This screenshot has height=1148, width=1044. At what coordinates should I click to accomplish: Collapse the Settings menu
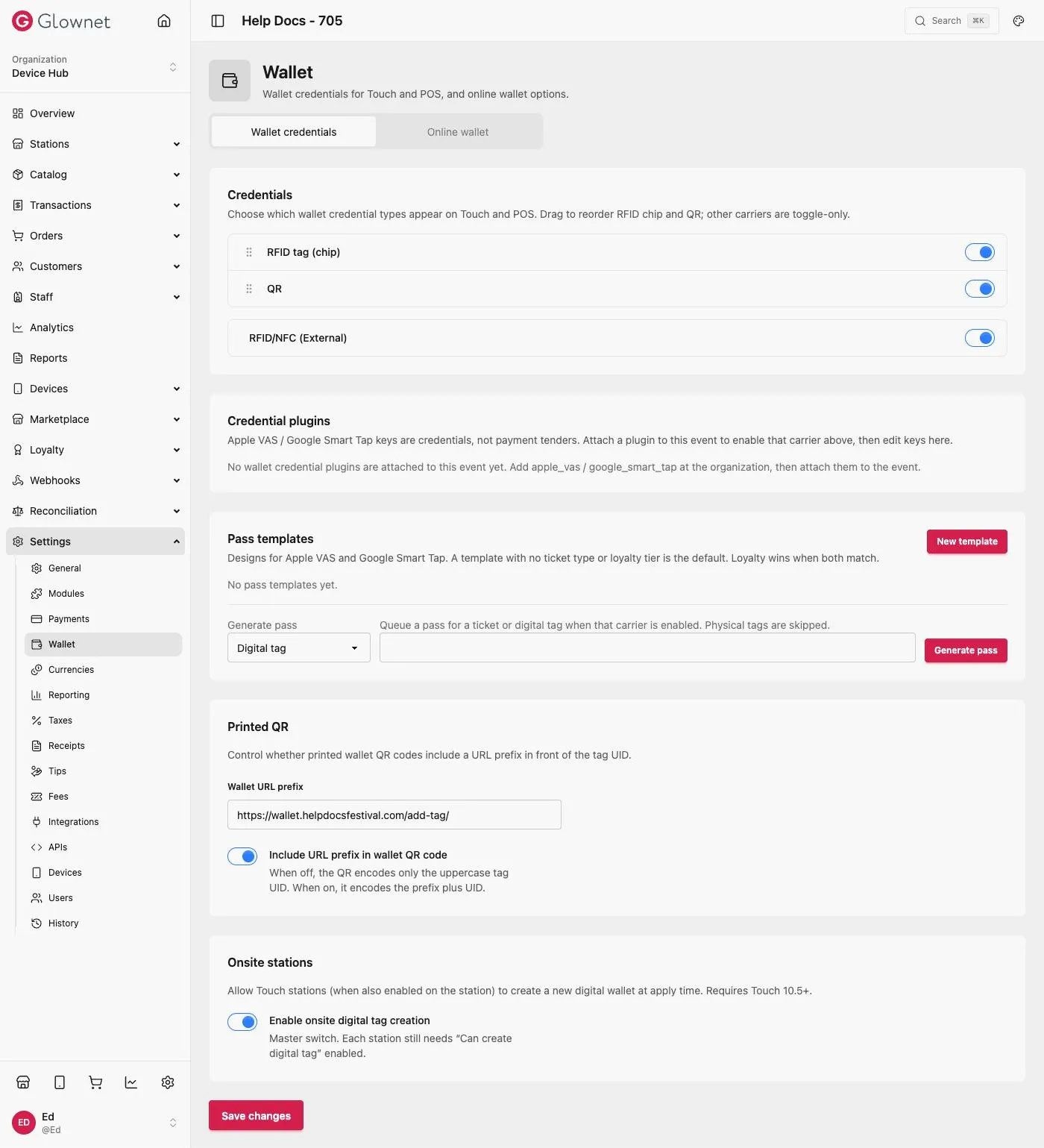[95, 542]
